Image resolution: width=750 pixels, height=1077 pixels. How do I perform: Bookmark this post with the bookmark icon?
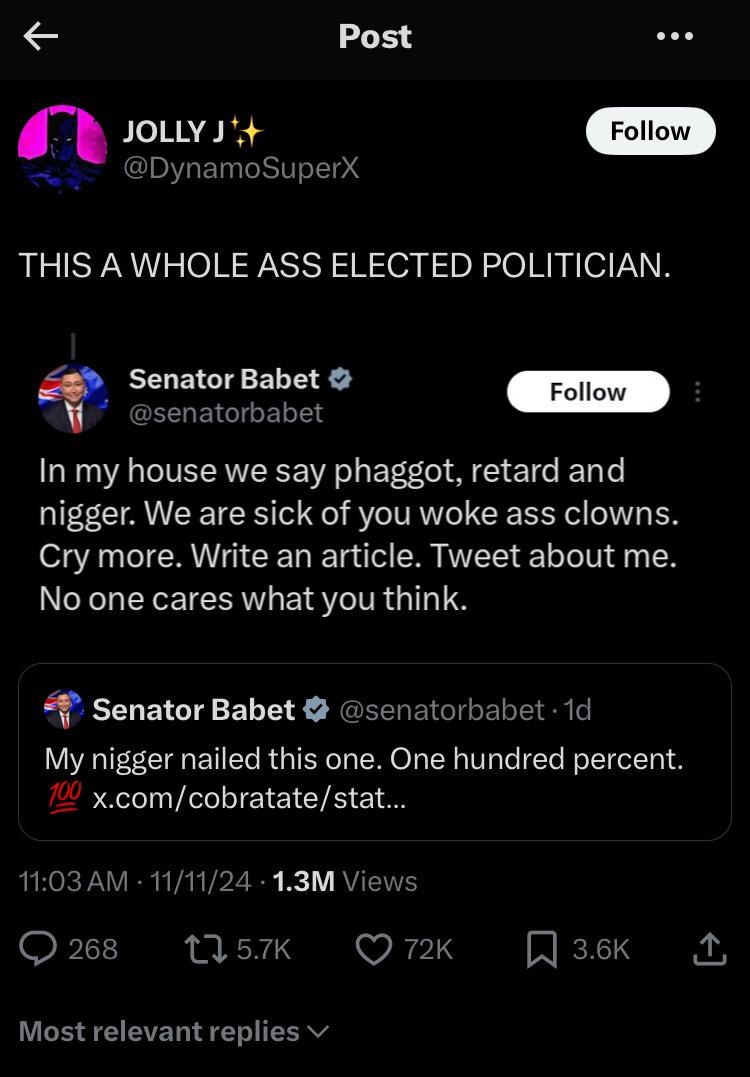click(x=541, y=948)
